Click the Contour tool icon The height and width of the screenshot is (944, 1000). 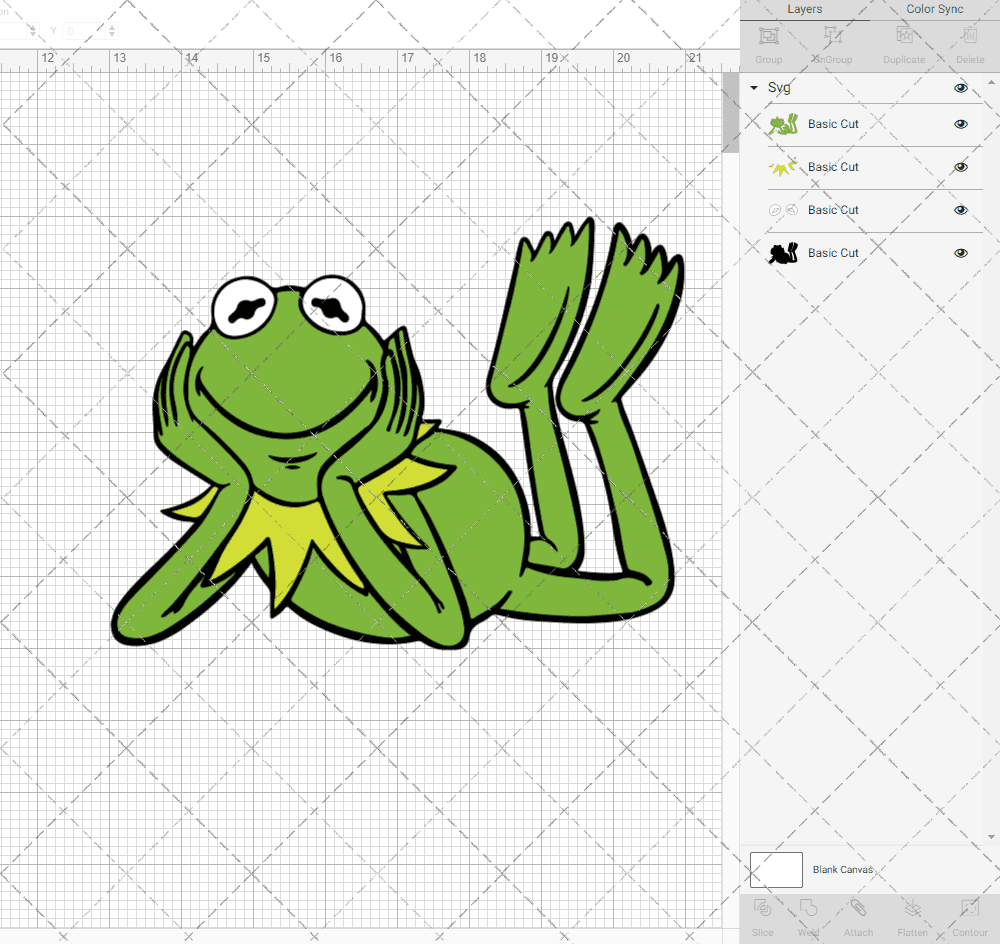point(969,908)
